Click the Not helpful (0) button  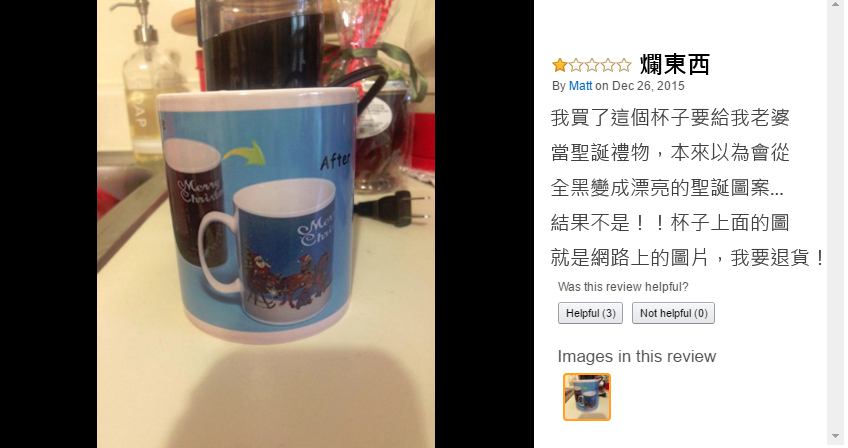click(673, 313)
